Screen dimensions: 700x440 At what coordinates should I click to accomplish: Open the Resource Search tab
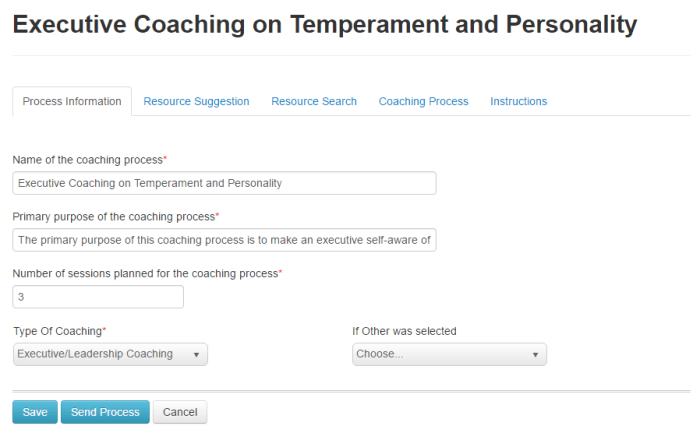coord(314,101)
